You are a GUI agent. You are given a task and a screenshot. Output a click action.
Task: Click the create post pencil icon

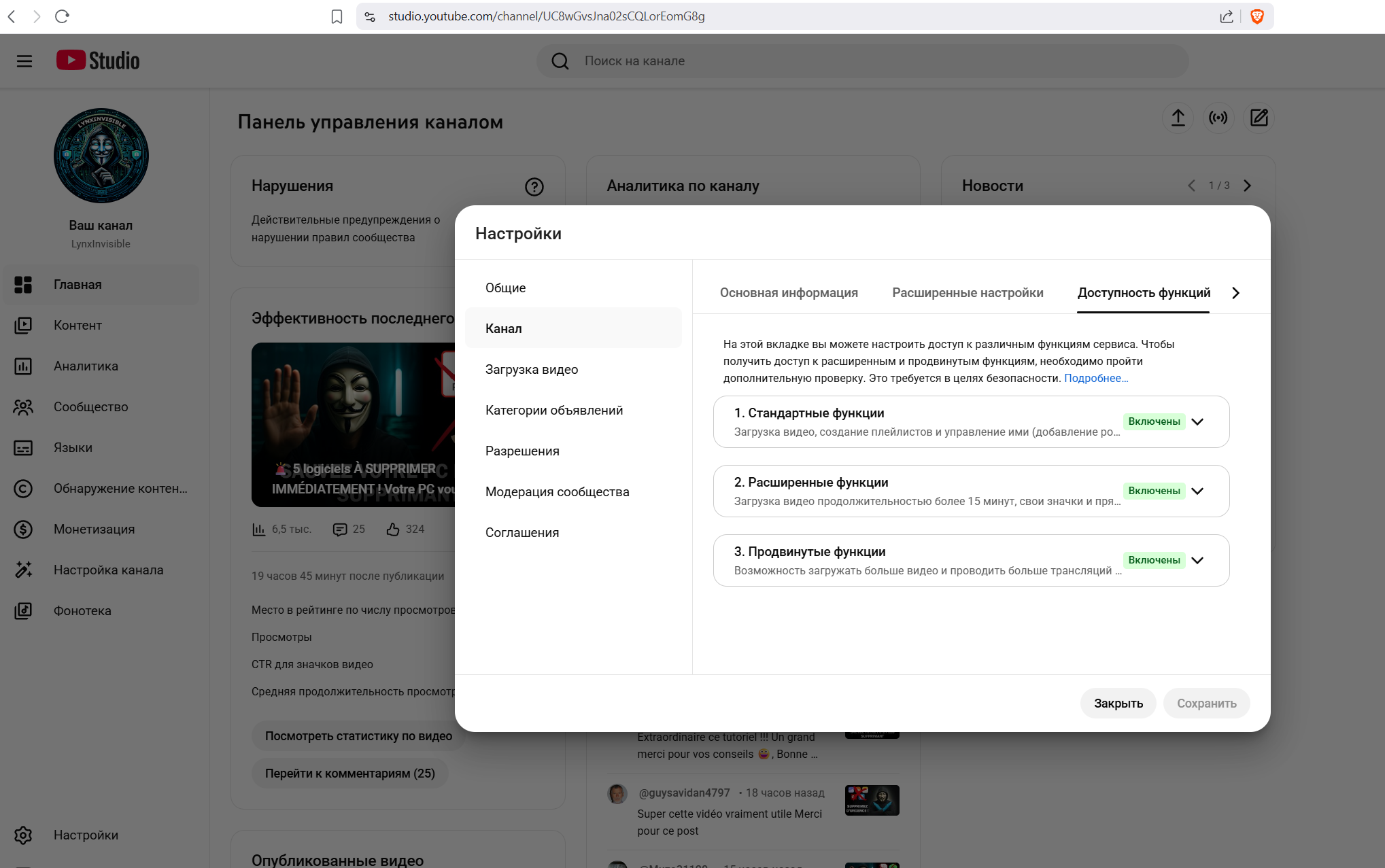pyautogui.click(x=1259, y=118)
